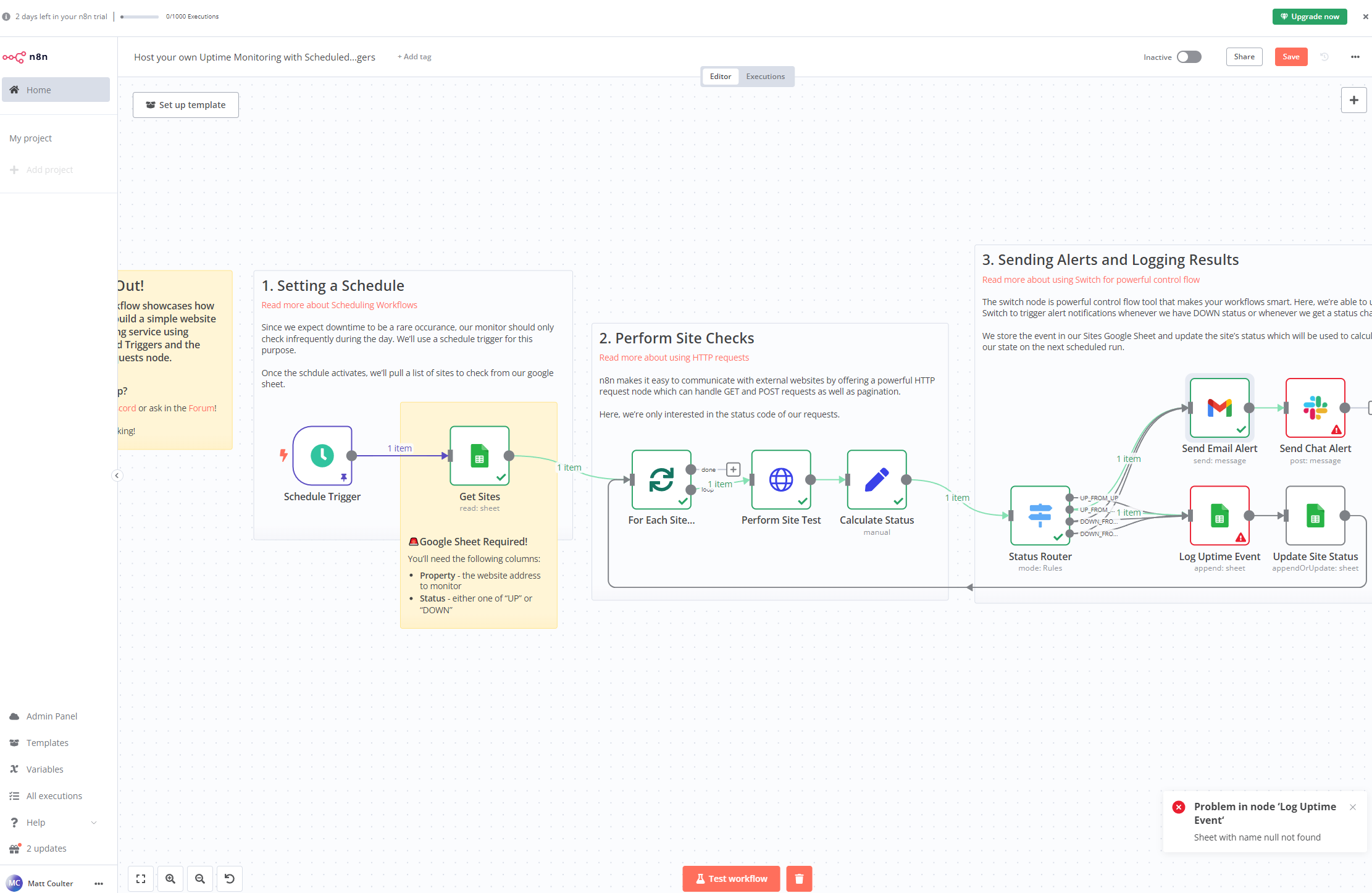Viewport: 1372px width, 893px height.
Task: Click the Share button
Action: [1244, 57]
